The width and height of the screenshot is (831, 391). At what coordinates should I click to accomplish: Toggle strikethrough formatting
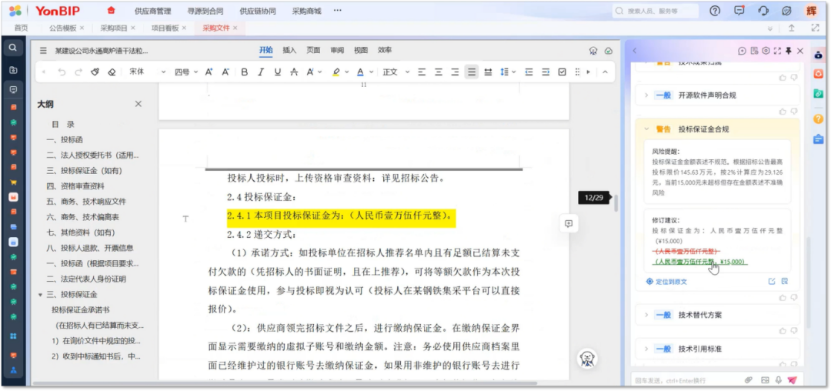294,72
